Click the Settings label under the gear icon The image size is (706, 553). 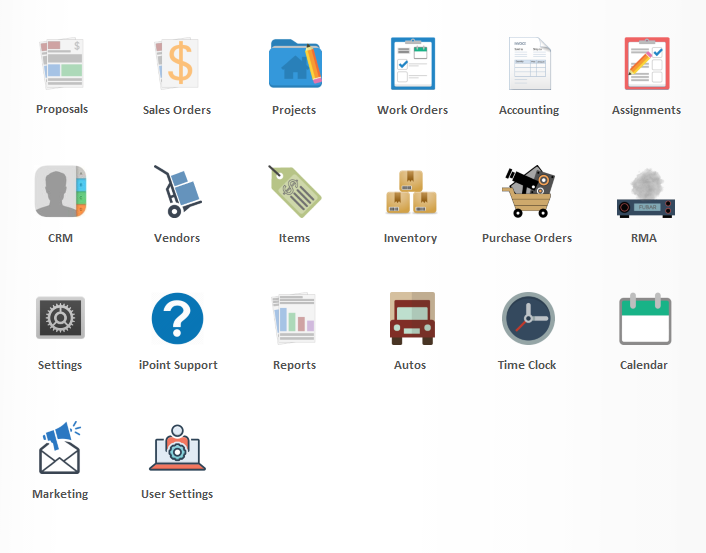pyautogui.click(x=60, y=365)
